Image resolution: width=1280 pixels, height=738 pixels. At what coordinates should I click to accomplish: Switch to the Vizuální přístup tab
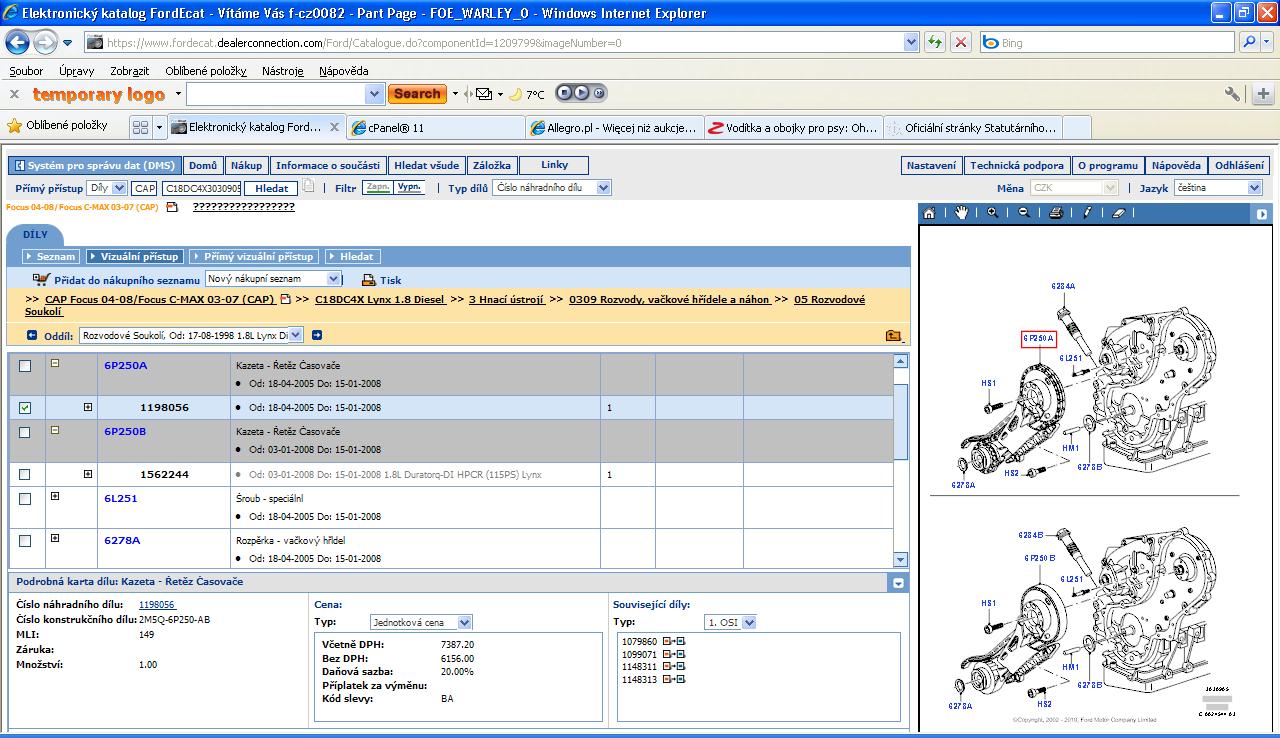pos(134,257)
